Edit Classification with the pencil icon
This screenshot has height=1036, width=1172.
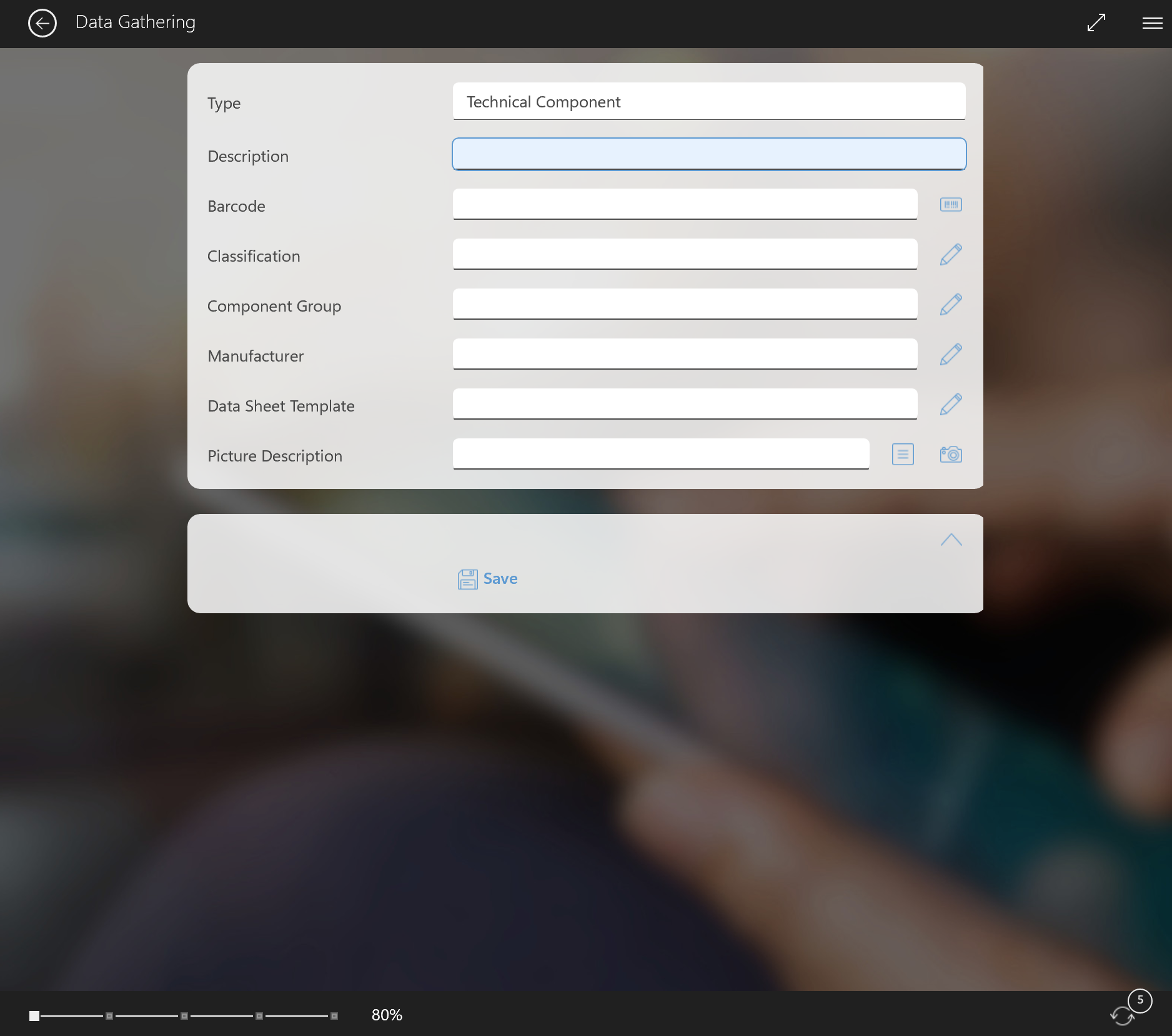pyautogui.click(x=951, y=255)
